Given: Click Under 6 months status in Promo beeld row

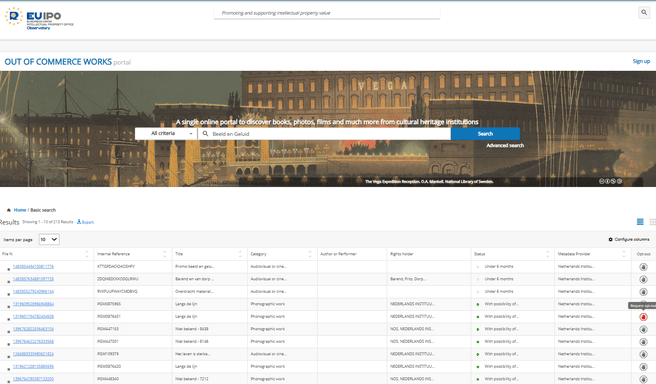Looking at the screenshot, I should 499,266.
